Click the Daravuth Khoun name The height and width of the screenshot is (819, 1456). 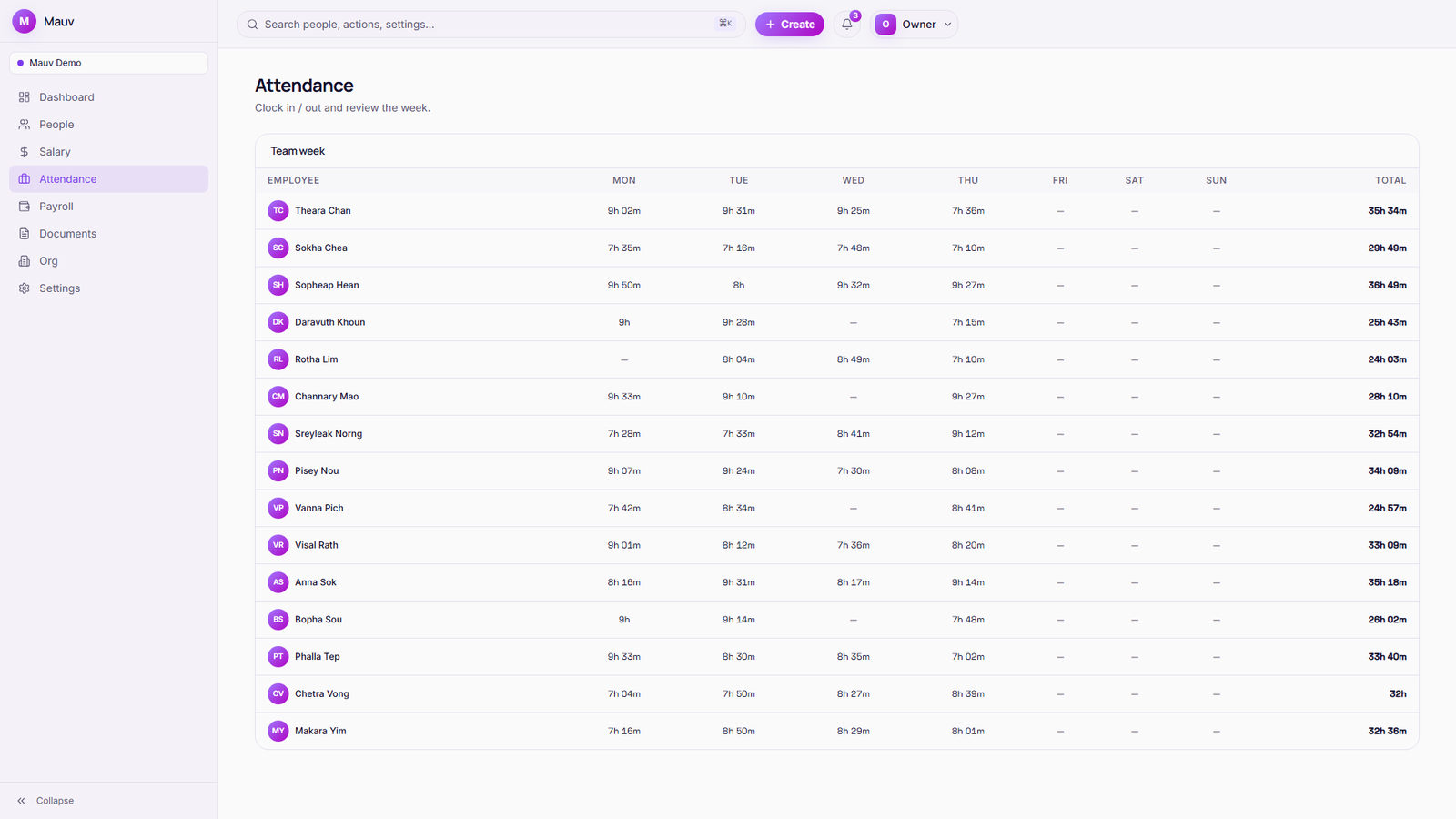pyautogui.click(x=330, y=322)
